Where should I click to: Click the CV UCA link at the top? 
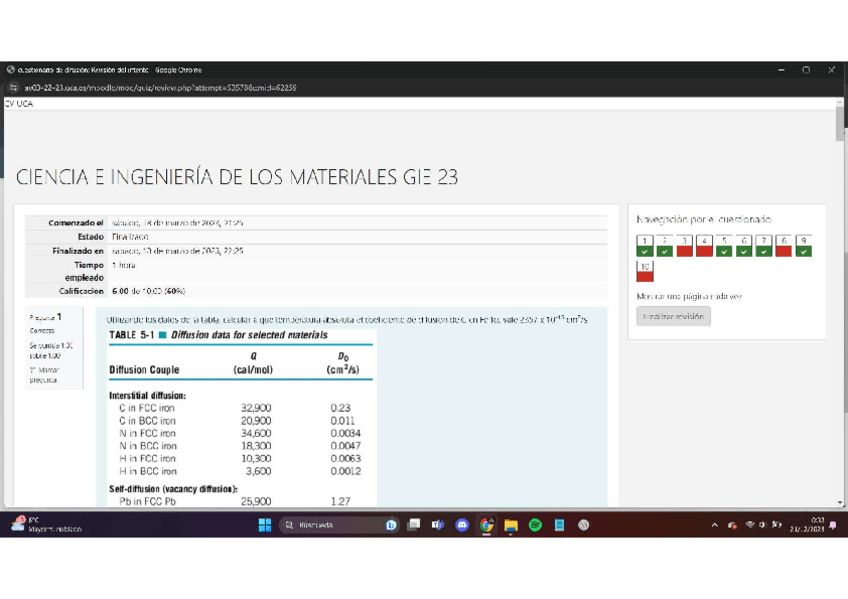point(18,103)
